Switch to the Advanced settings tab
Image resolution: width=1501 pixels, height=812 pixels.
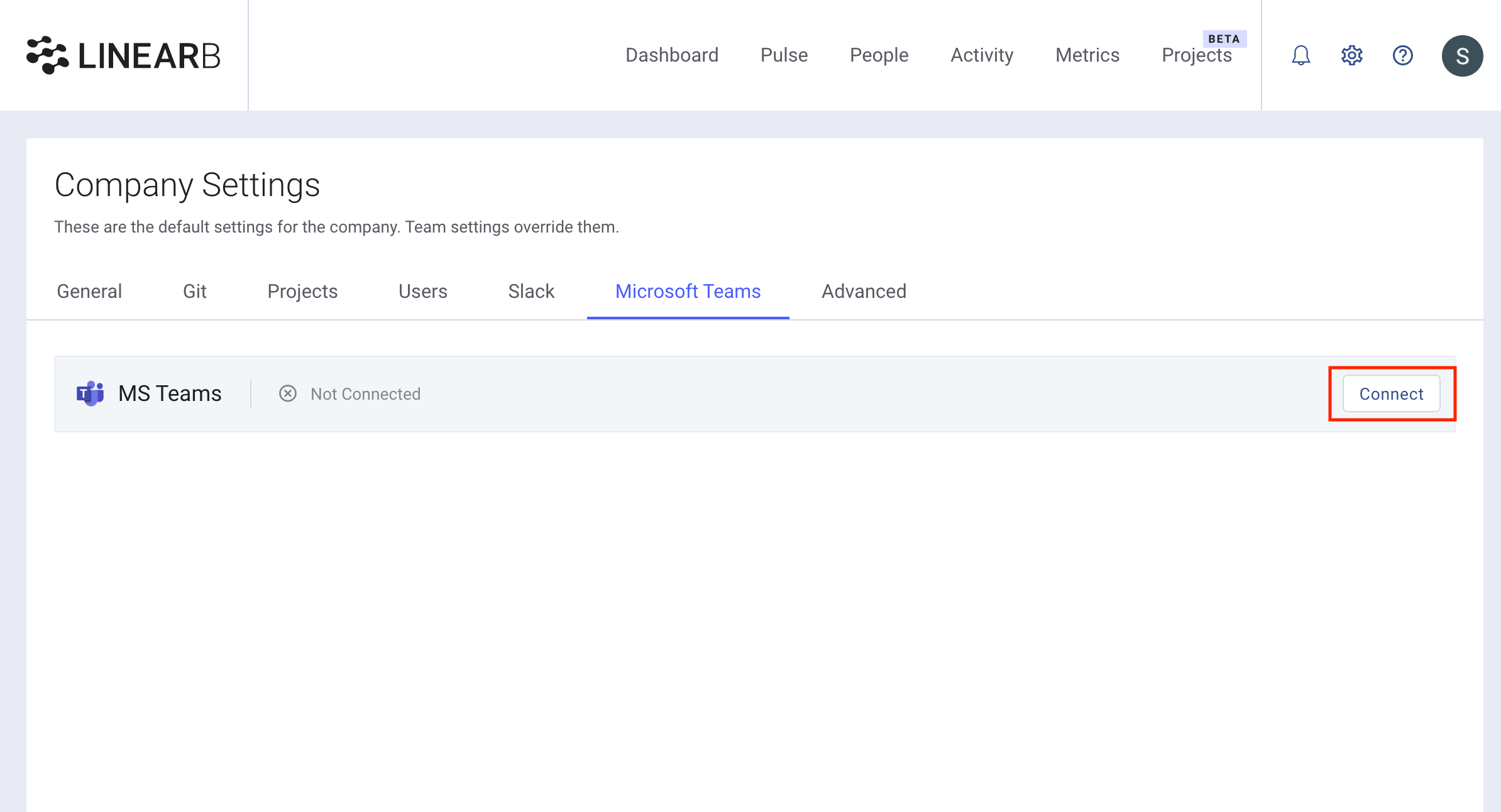point(864,291)
